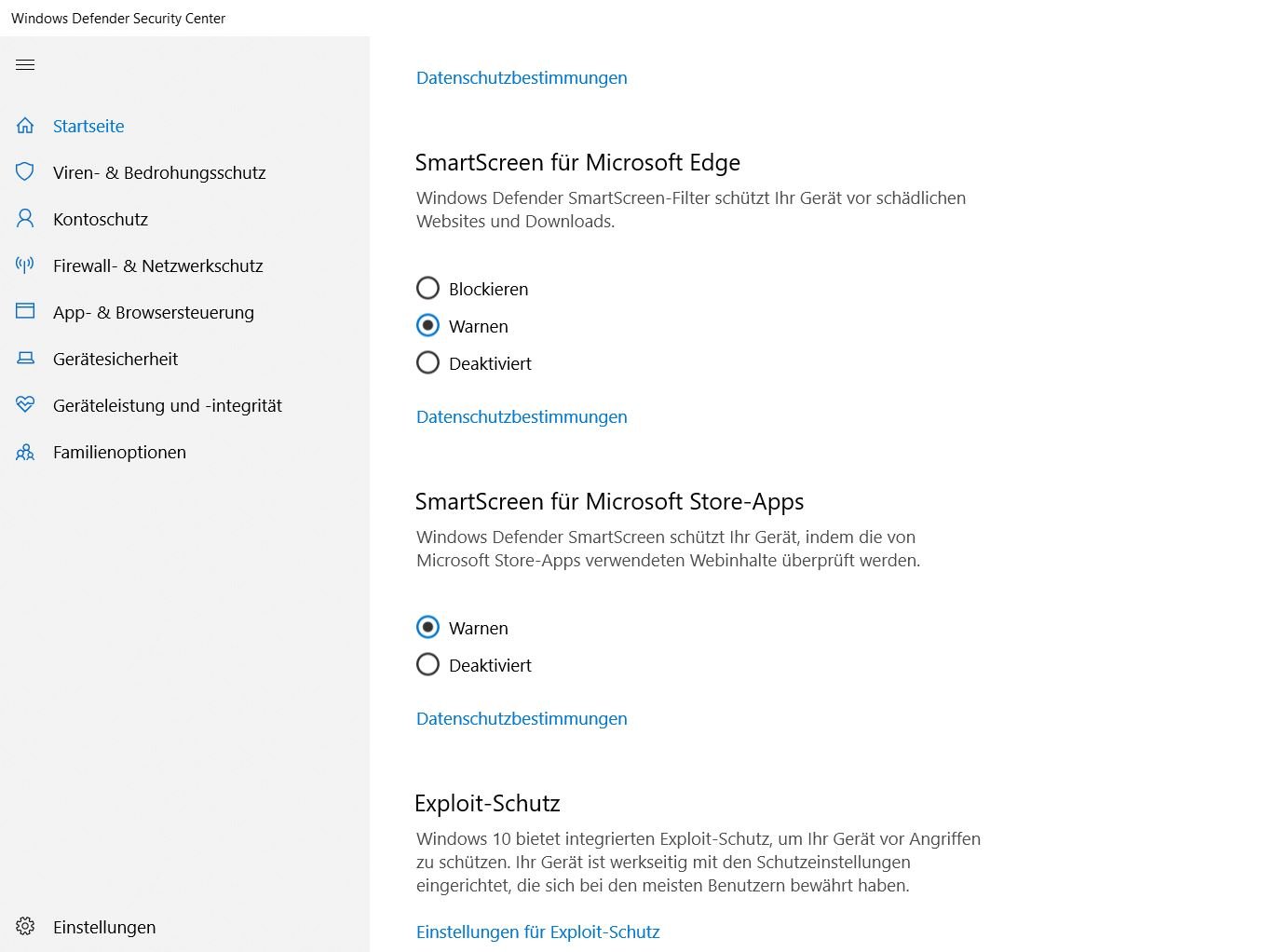Open Einstellungen für Exploit-Schutz link

pyautogui.click(x=537, y=932)
